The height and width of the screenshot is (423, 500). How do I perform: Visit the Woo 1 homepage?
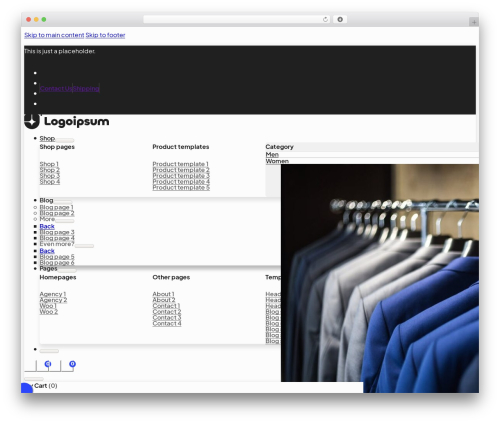point(48,306)
